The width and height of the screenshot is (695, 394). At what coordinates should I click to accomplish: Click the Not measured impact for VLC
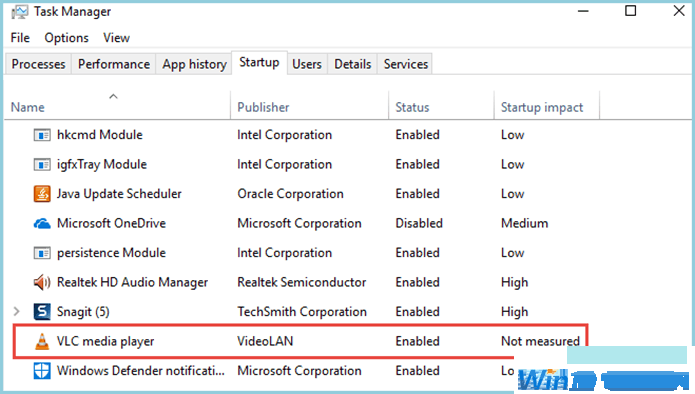[540, 341]
